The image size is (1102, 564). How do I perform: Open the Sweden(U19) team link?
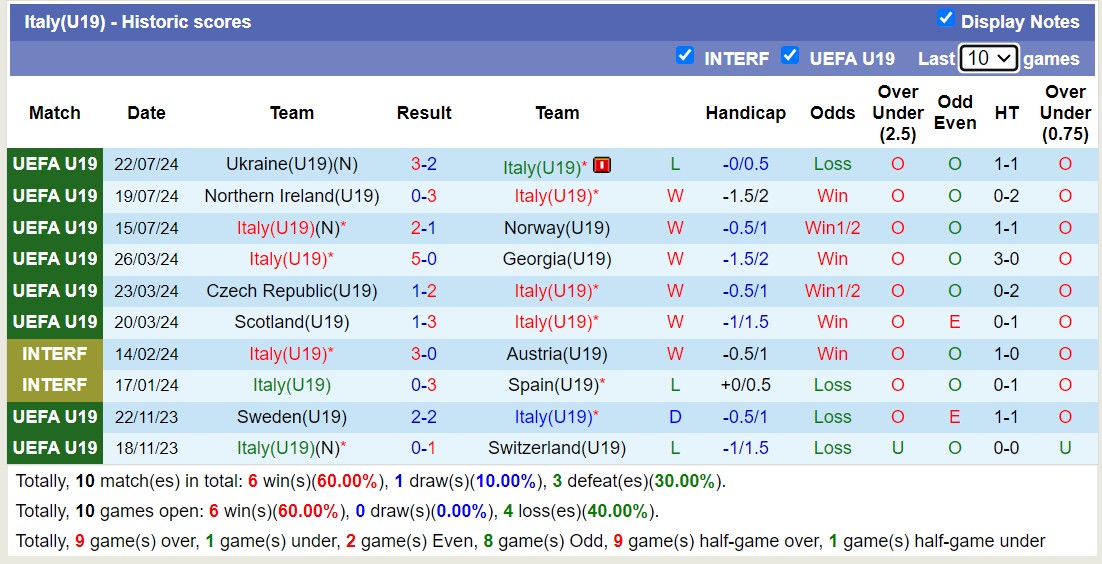pos(292,417)
